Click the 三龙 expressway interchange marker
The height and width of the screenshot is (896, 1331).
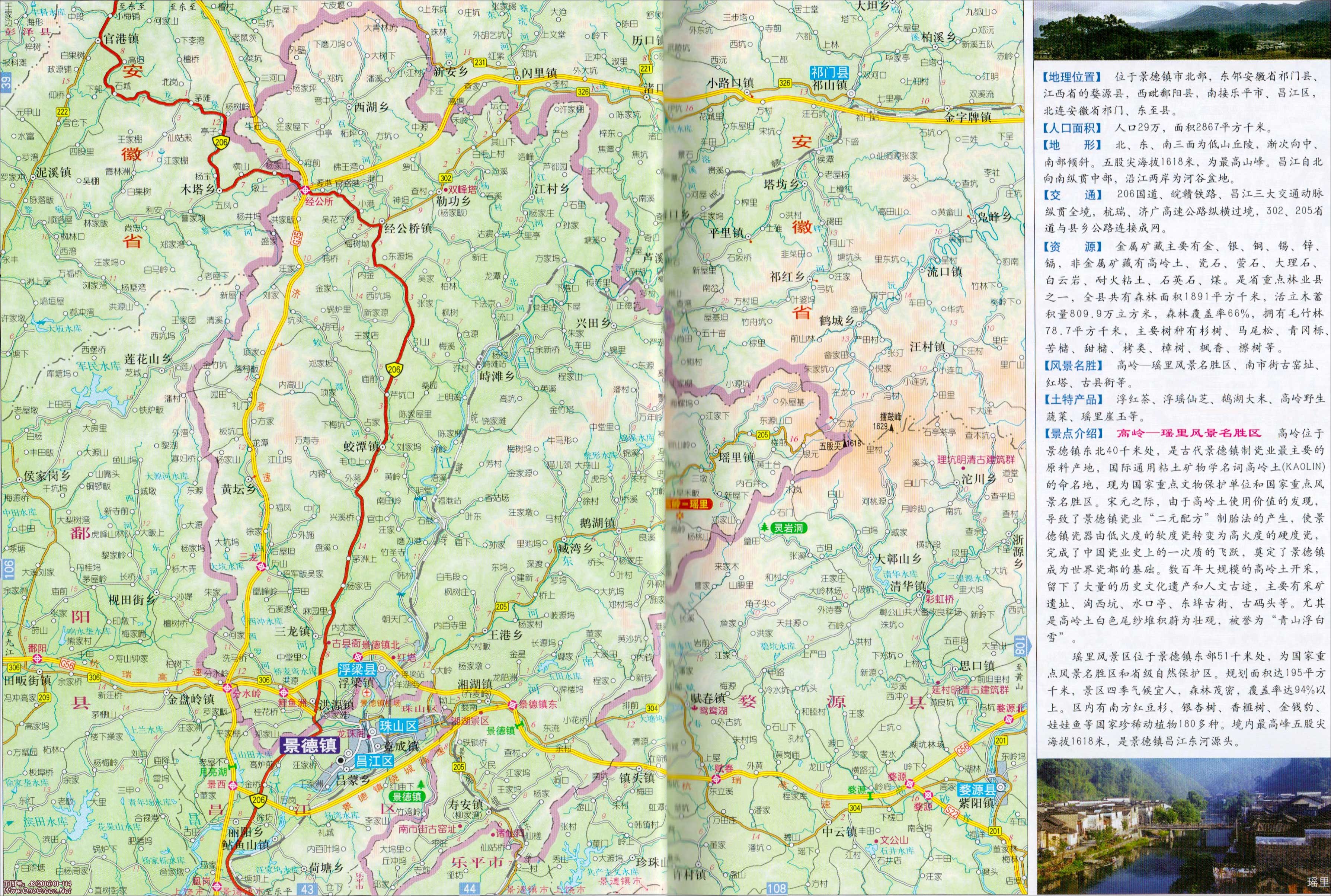tap(262, 566)
